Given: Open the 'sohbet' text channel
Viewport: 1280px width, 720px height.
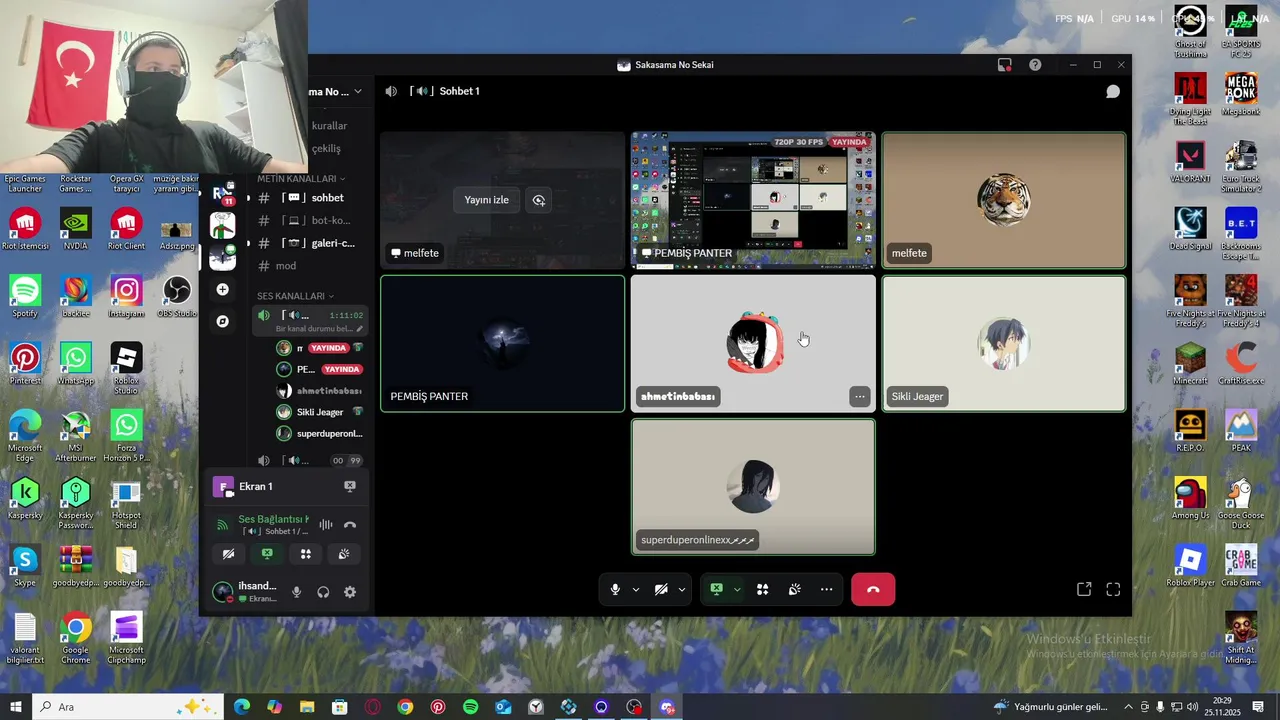Looking at the screenshot, I should [311, 198].
